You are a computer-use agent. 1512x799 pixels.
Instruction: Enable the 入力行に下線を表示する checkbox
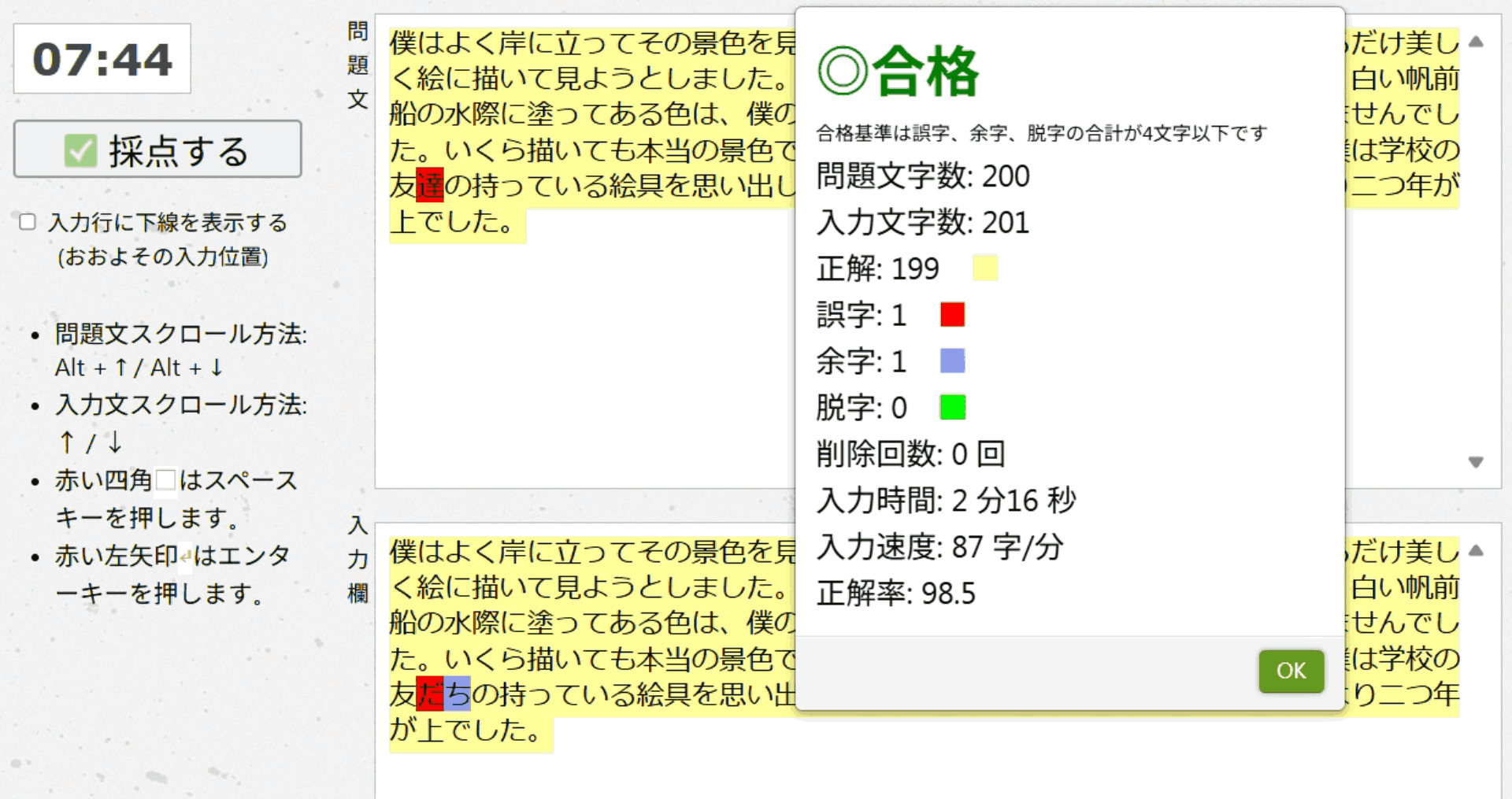tap(28, 222)
